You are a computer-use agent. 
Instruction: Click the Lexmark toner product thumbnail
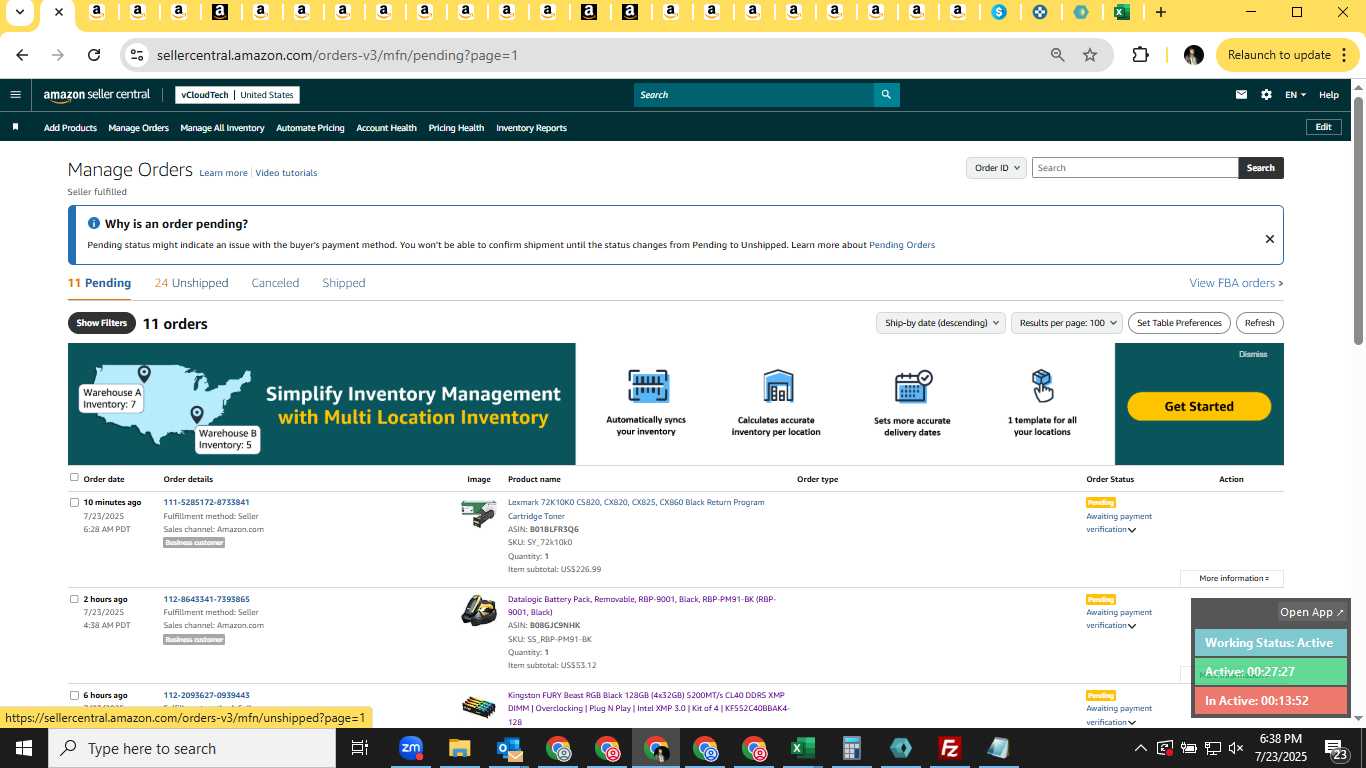(478, 514)
